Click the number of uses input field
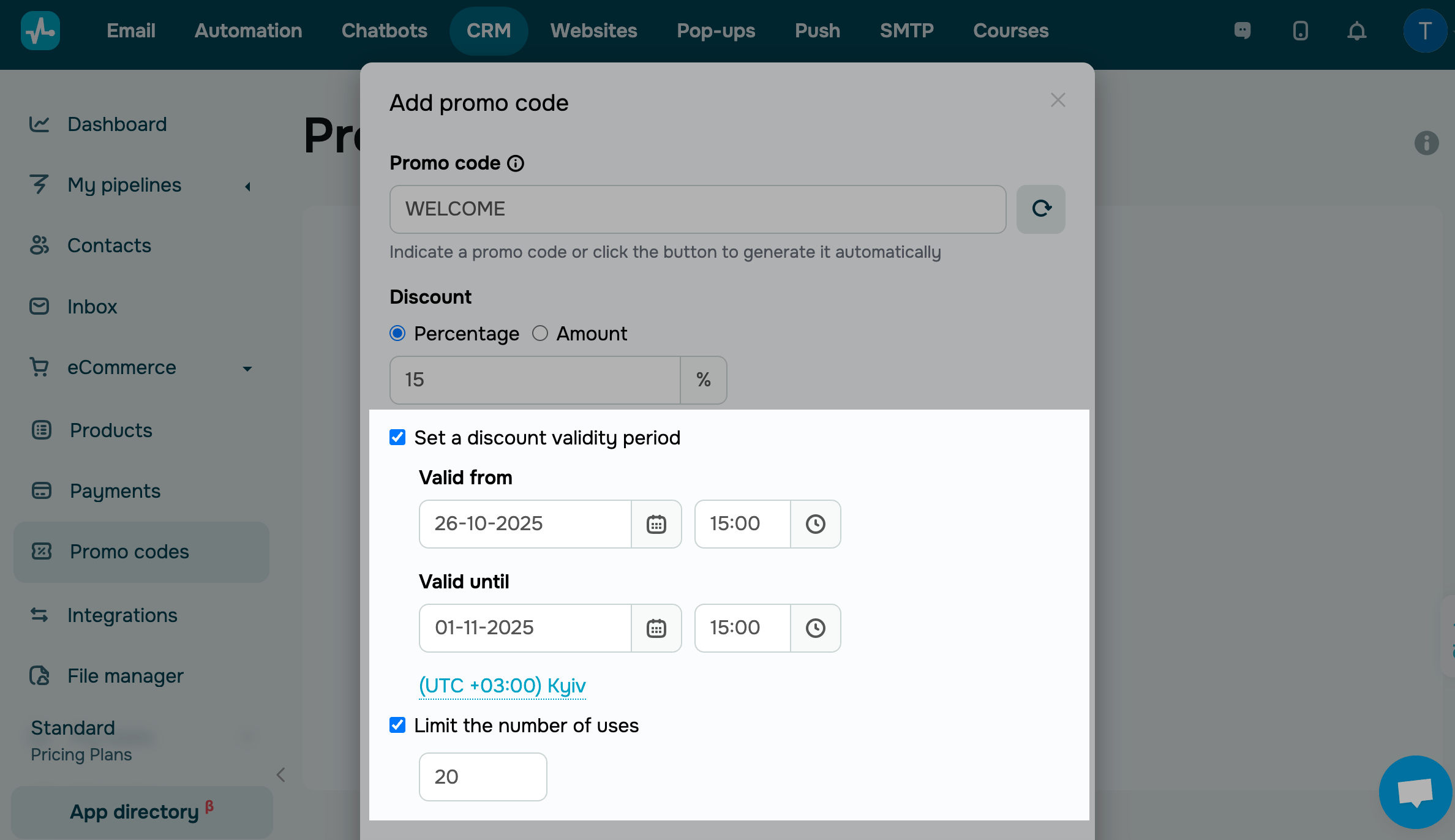This screenshot has width=1455, height=840. point(483,776)
